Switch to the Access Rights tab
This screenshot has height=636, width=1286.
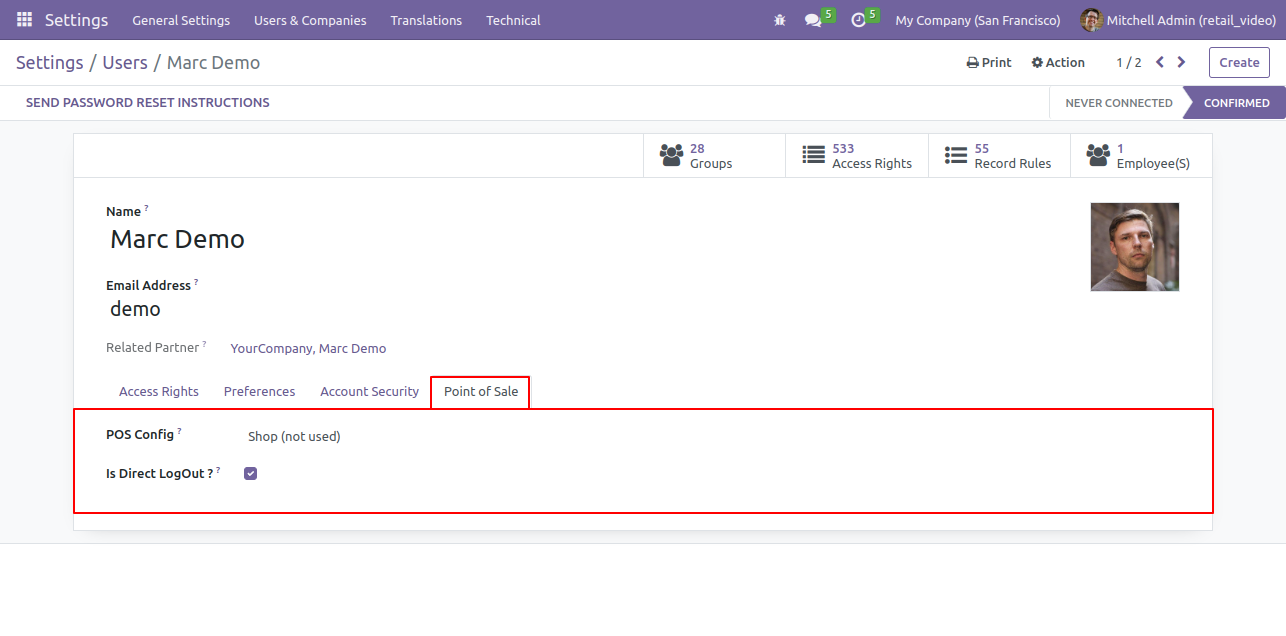159,392
